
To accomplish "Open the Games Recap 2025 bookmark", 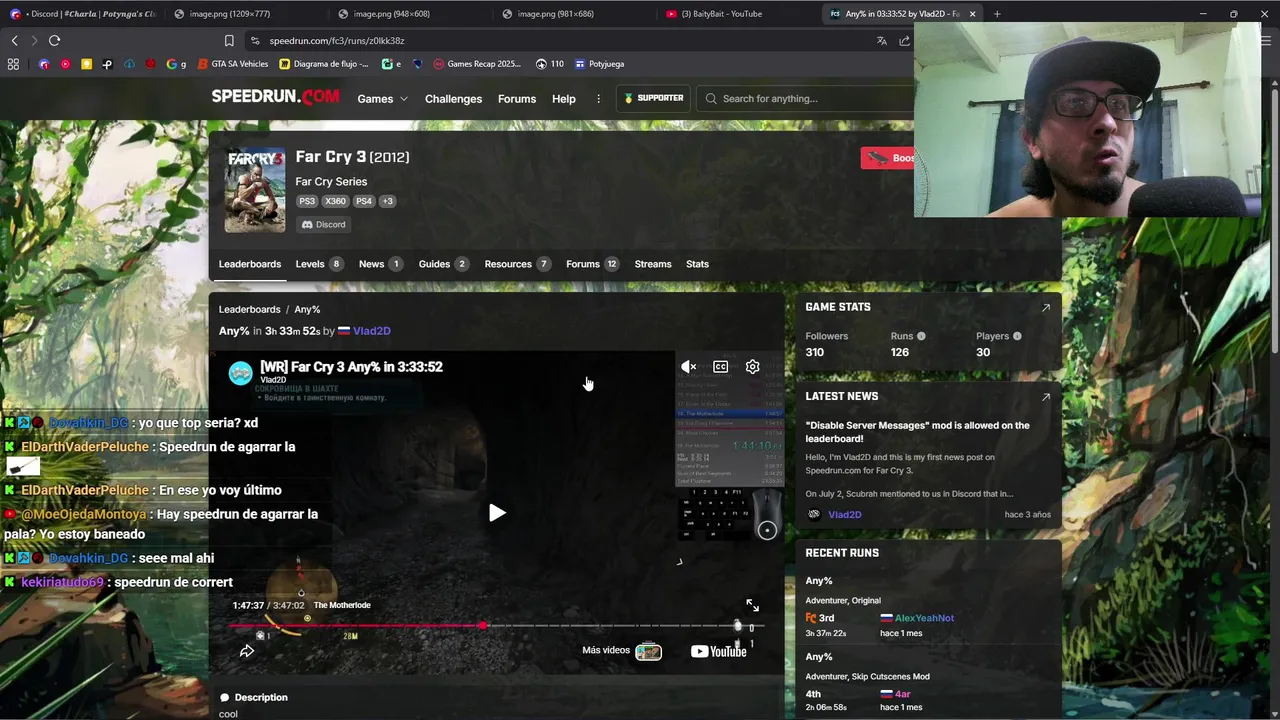I will tap(477, 64).
